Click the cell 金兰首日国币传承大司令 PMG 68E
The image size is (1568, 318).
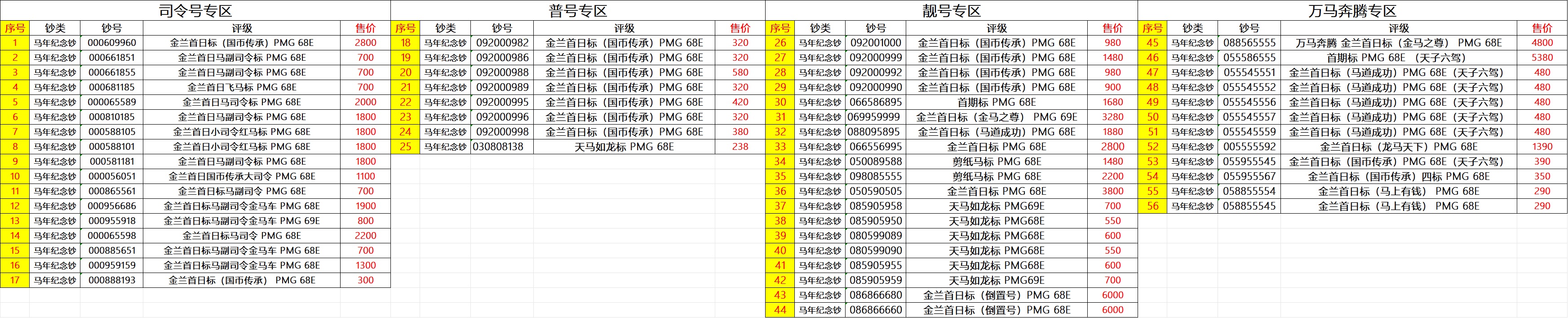pos(242,177)
